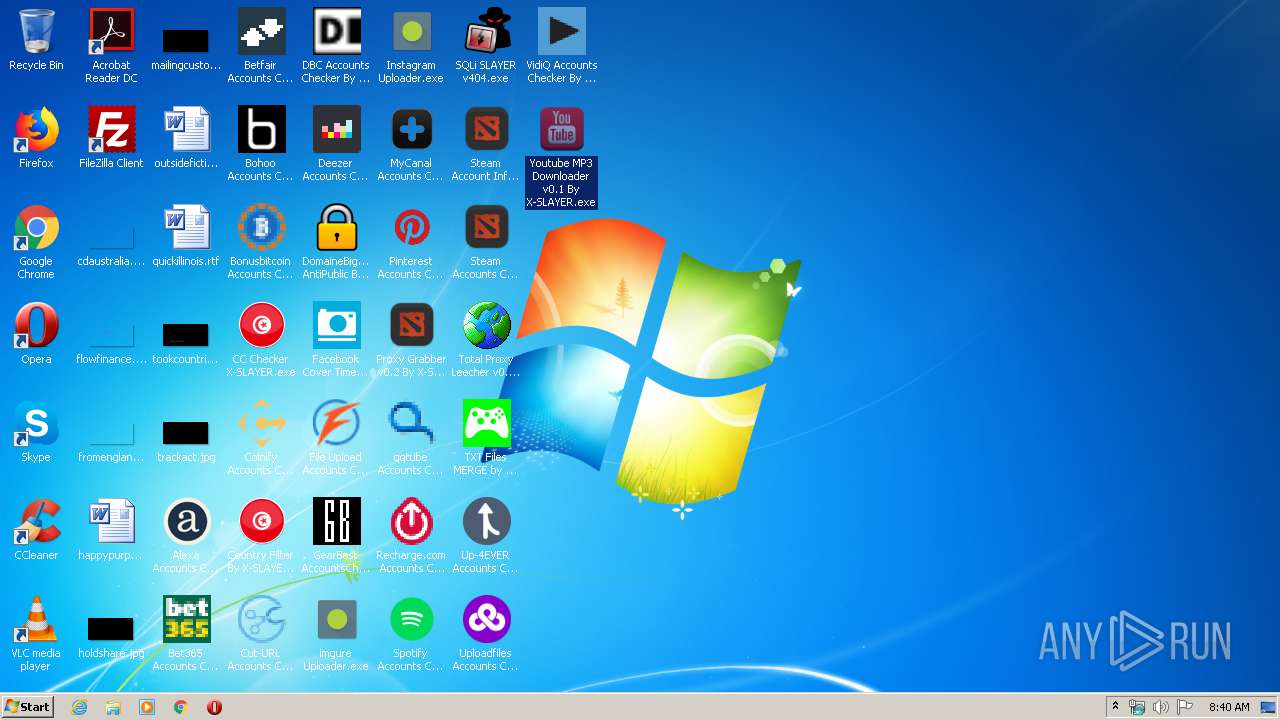
Task: Select happypurp... Word document
Action: pos(111,530)
